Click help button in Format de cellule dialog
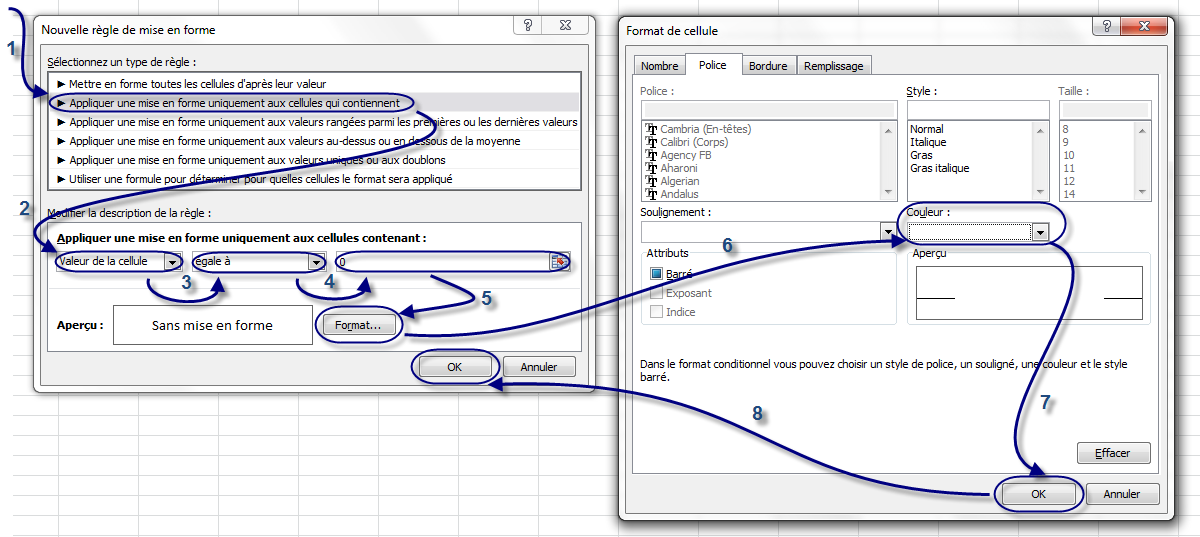Screen dimensions: 1200x537 [1105, 28]
